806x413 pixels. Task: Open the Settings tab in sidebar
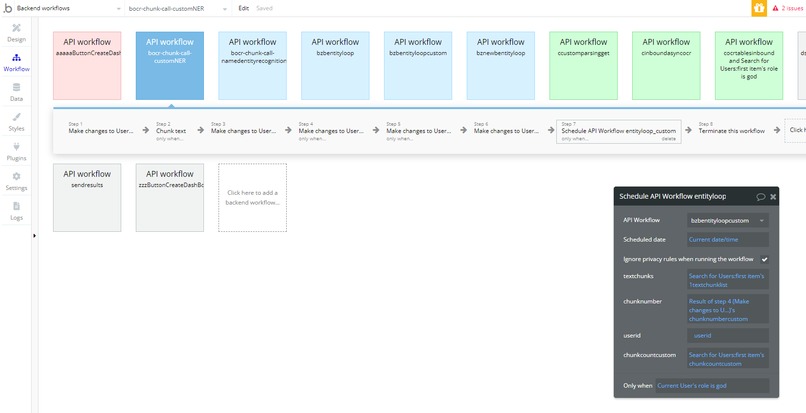[x=16, y=182]
